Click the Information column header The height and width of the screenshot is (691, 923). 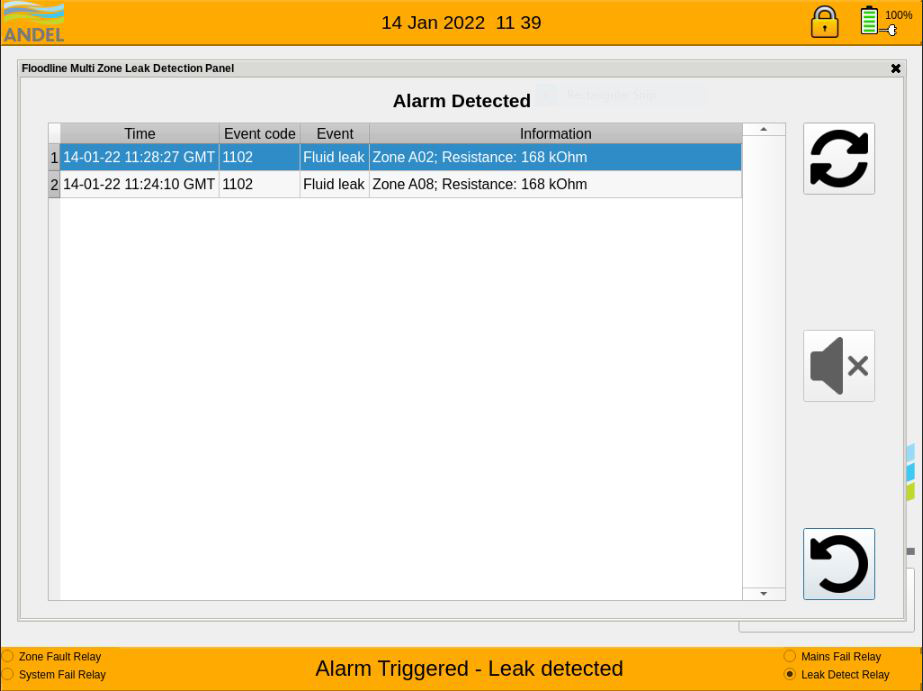[x=555, y=134]
